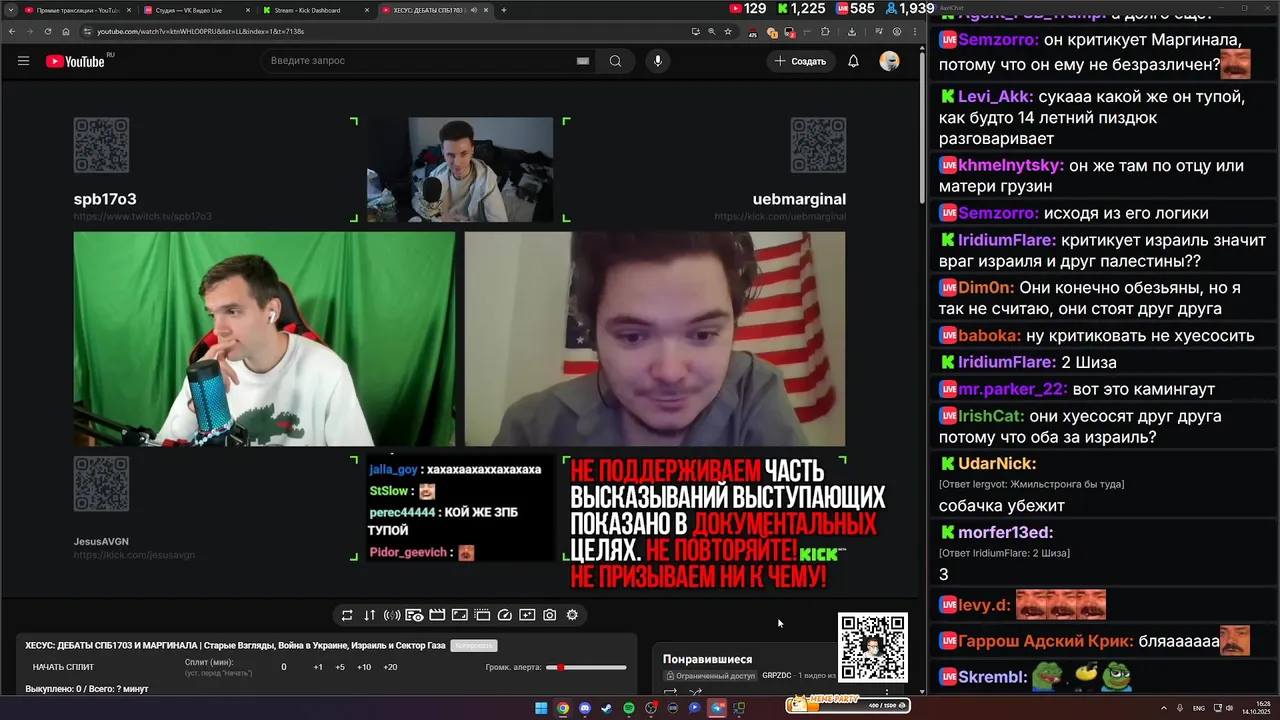
Task: Open the playlist three-dot more menu
Action: tap(887, 691)
